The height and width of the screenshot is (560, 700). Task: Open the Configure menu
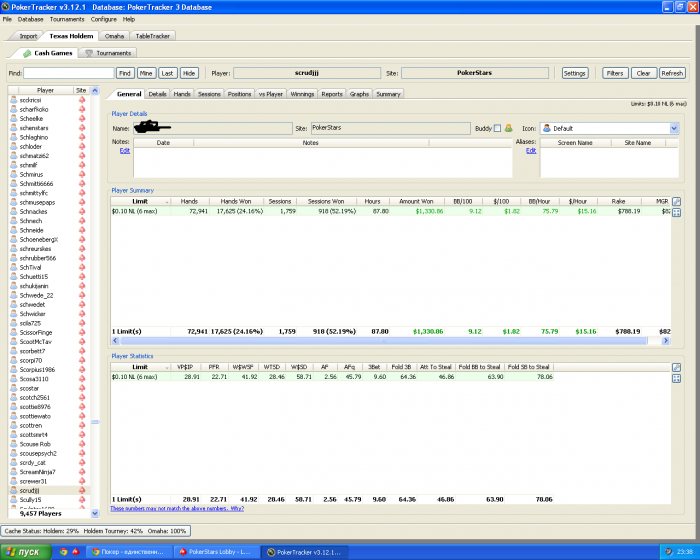tap(103, 19)
